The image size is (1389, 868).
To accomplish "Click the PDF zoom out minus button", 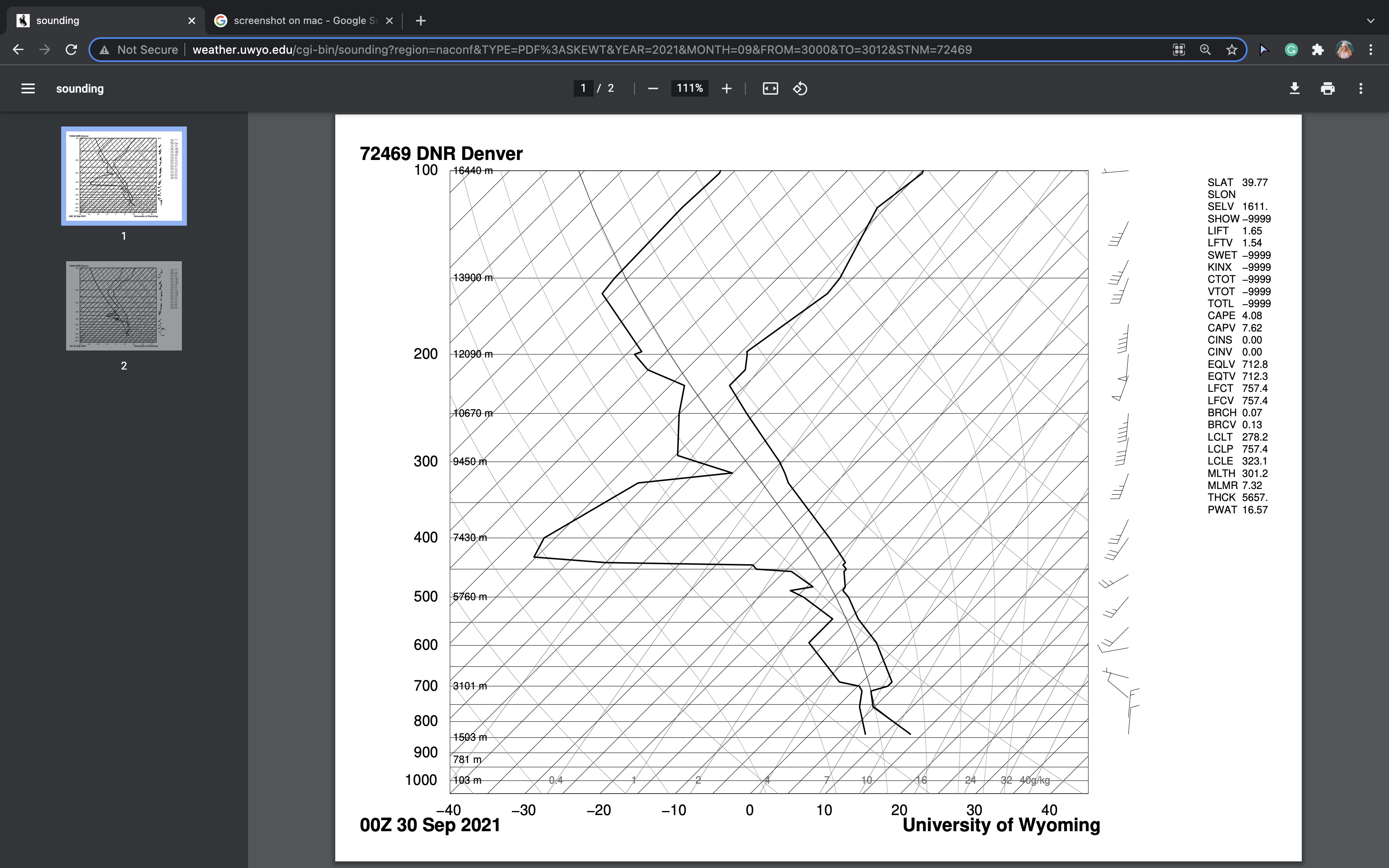I will click(x=653, y=88).
